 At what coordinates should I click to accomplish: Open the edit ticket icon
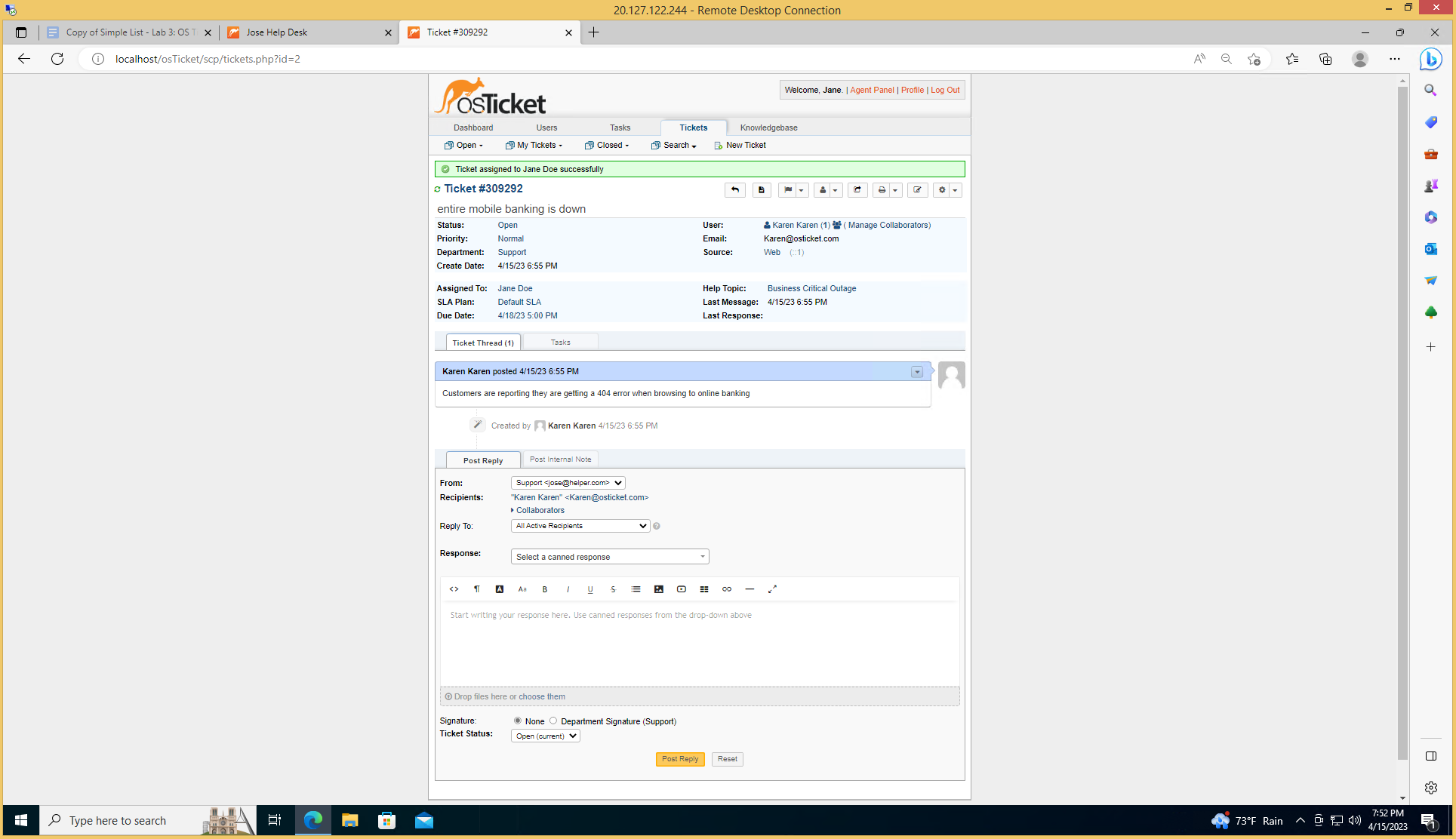[917, 189]
